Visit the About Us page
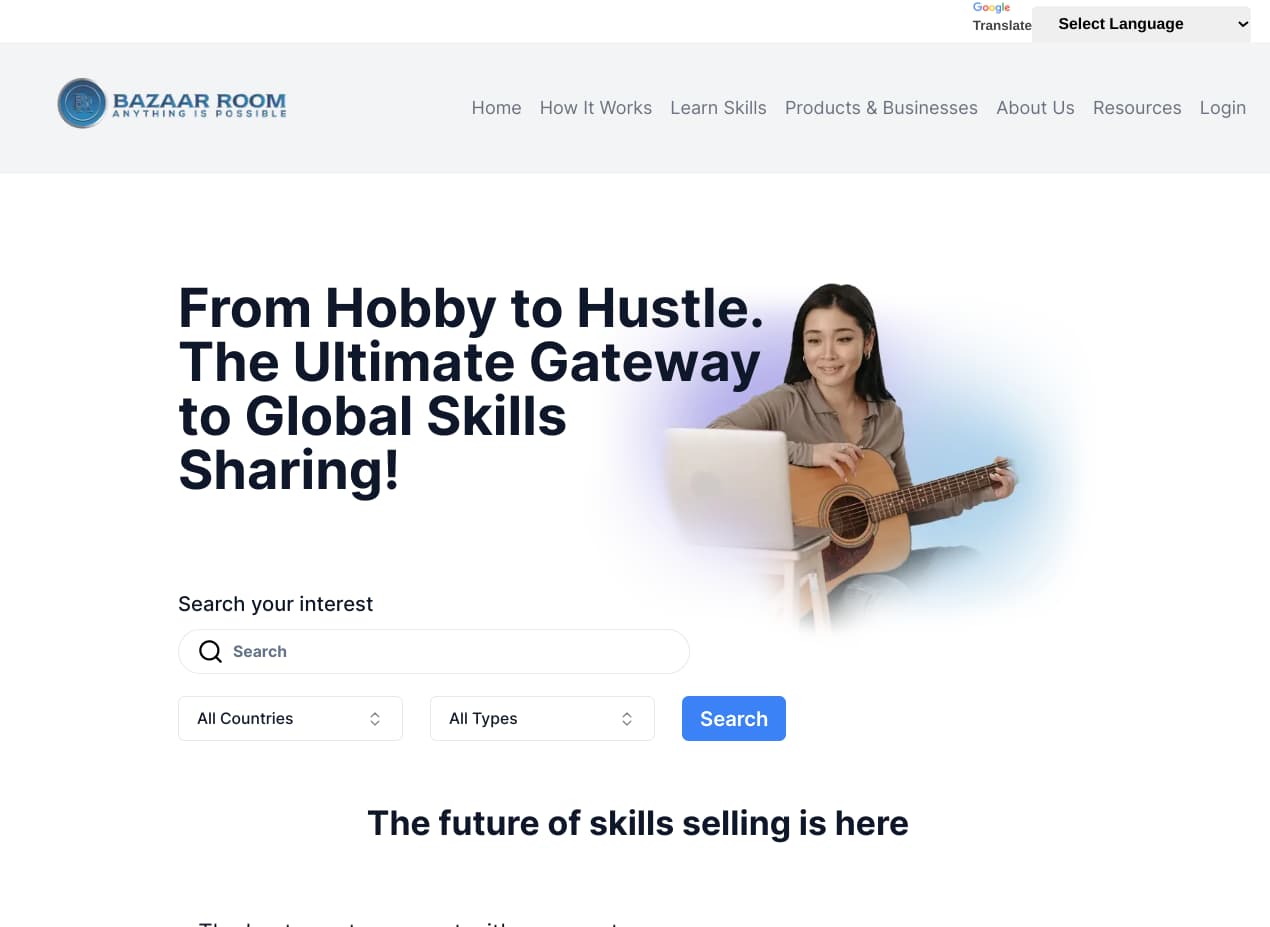The height and width of the screenshot is (927, 1270). pyautogui.click(x=1035, y=108)
